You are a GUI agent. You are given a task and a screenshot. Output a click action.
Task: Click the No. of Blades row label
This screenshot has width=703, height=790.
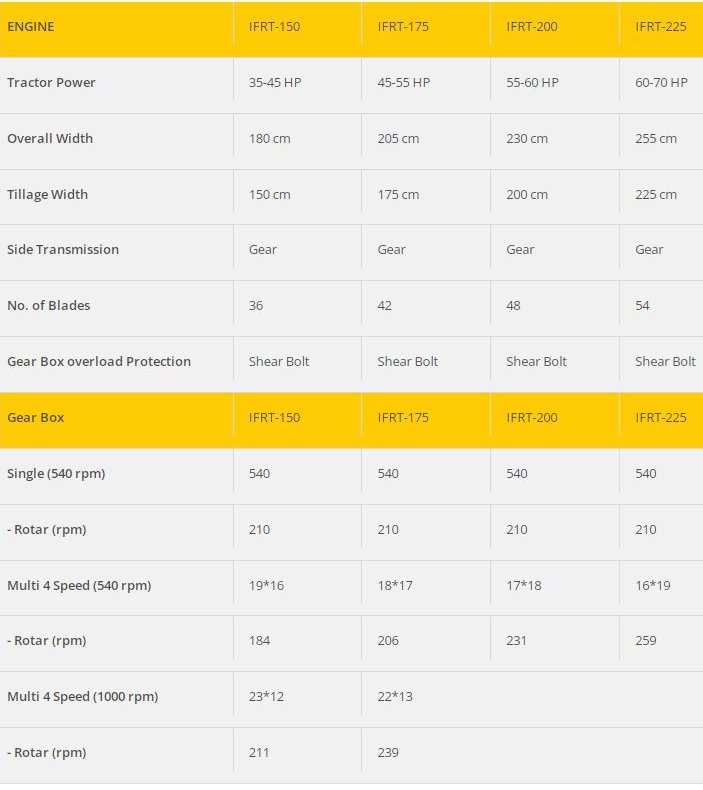[49, 305]
